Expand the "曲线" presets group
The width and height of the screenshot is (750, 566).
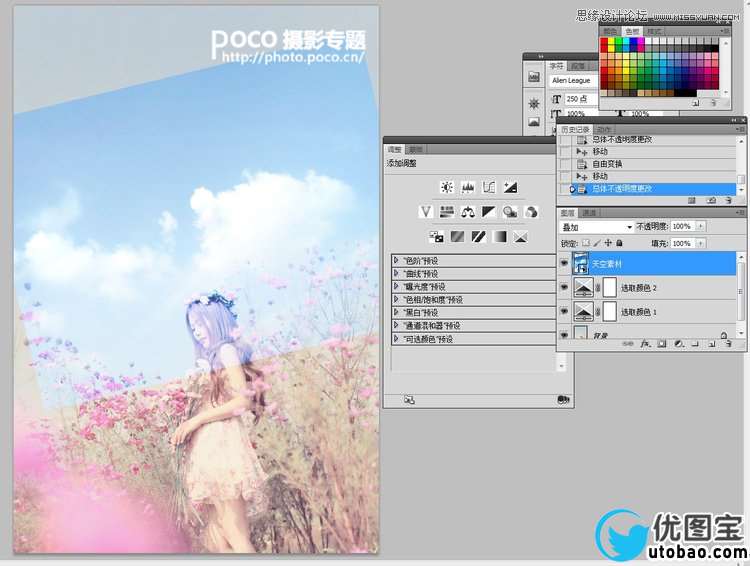pos(396,273)
